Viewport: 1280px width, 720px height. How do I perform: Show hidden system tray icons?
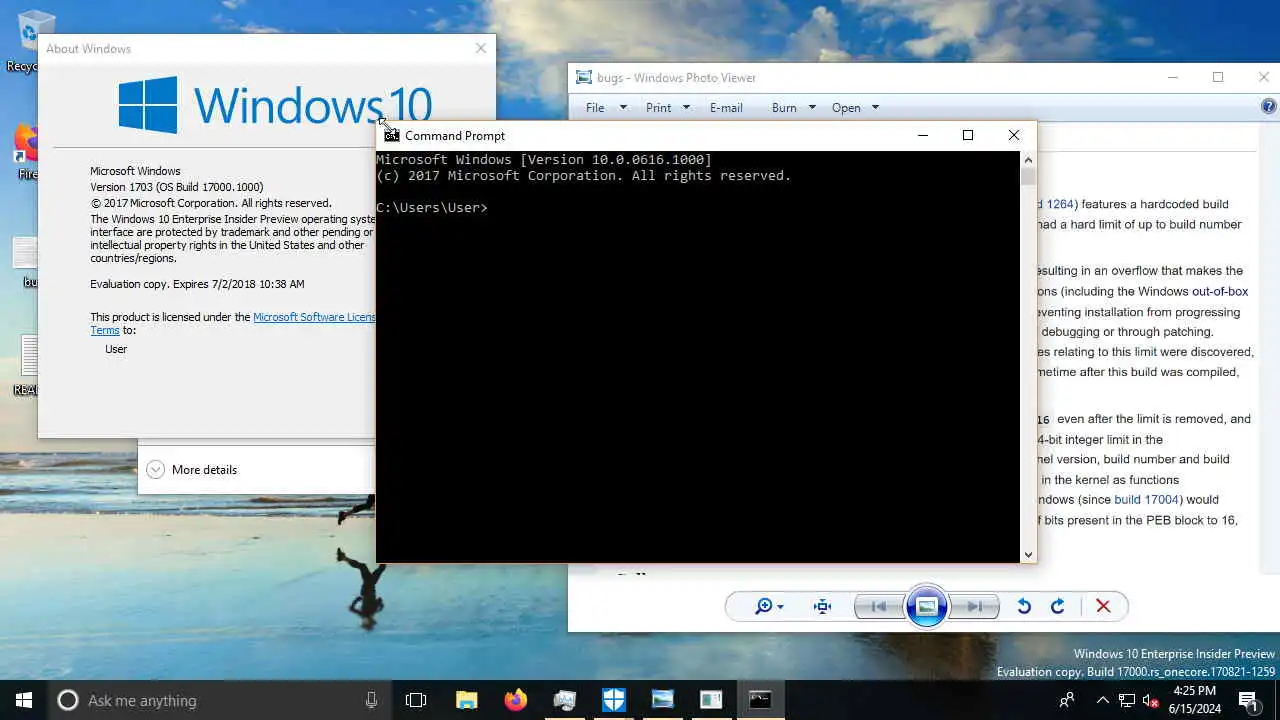pyautogui.click(x=1103, y=700)
